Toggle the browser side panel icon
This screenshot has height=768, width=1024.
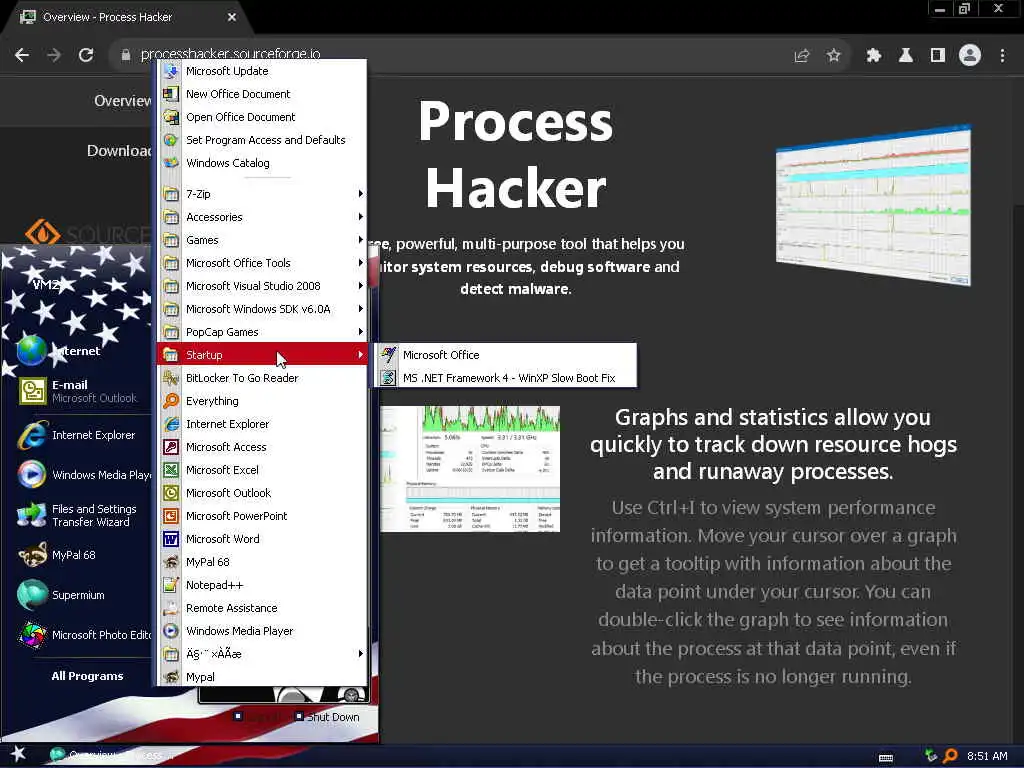point(938,56)
